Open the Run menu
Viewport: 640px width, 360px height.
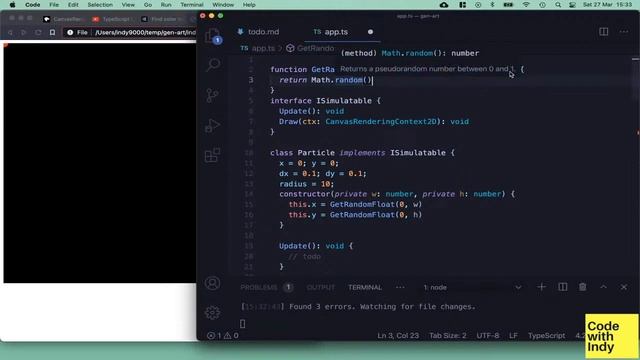(x=166, y=5)
